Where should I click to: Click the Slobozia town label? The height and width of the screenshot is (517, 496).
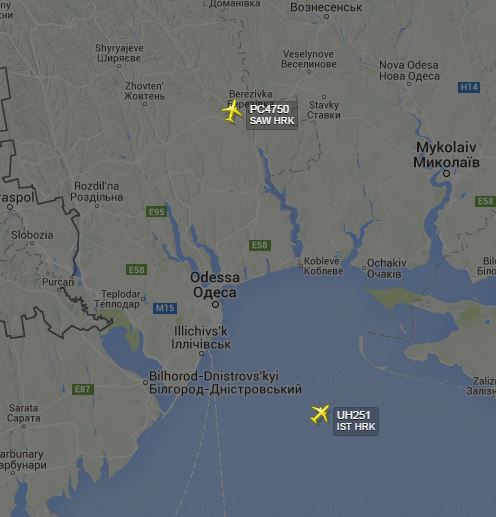point(32,235)
